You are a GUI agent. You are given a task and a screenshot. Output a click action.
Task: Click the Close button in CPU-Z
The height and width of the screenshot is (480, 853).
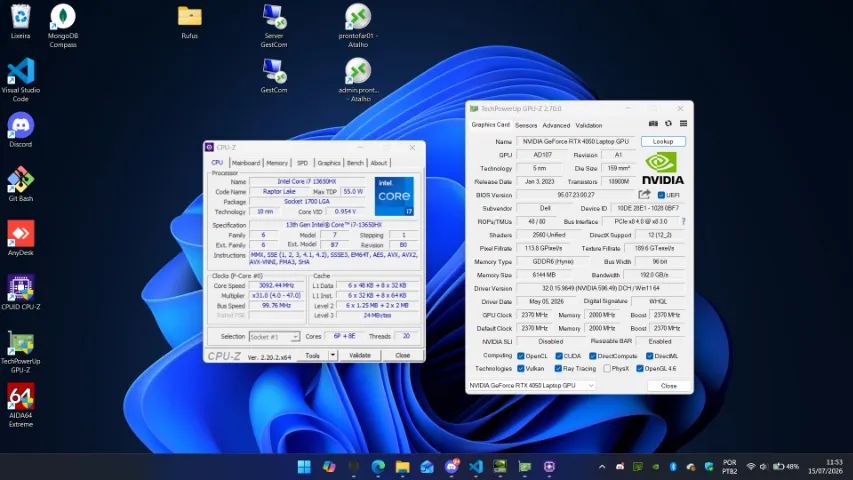[403, 355]
